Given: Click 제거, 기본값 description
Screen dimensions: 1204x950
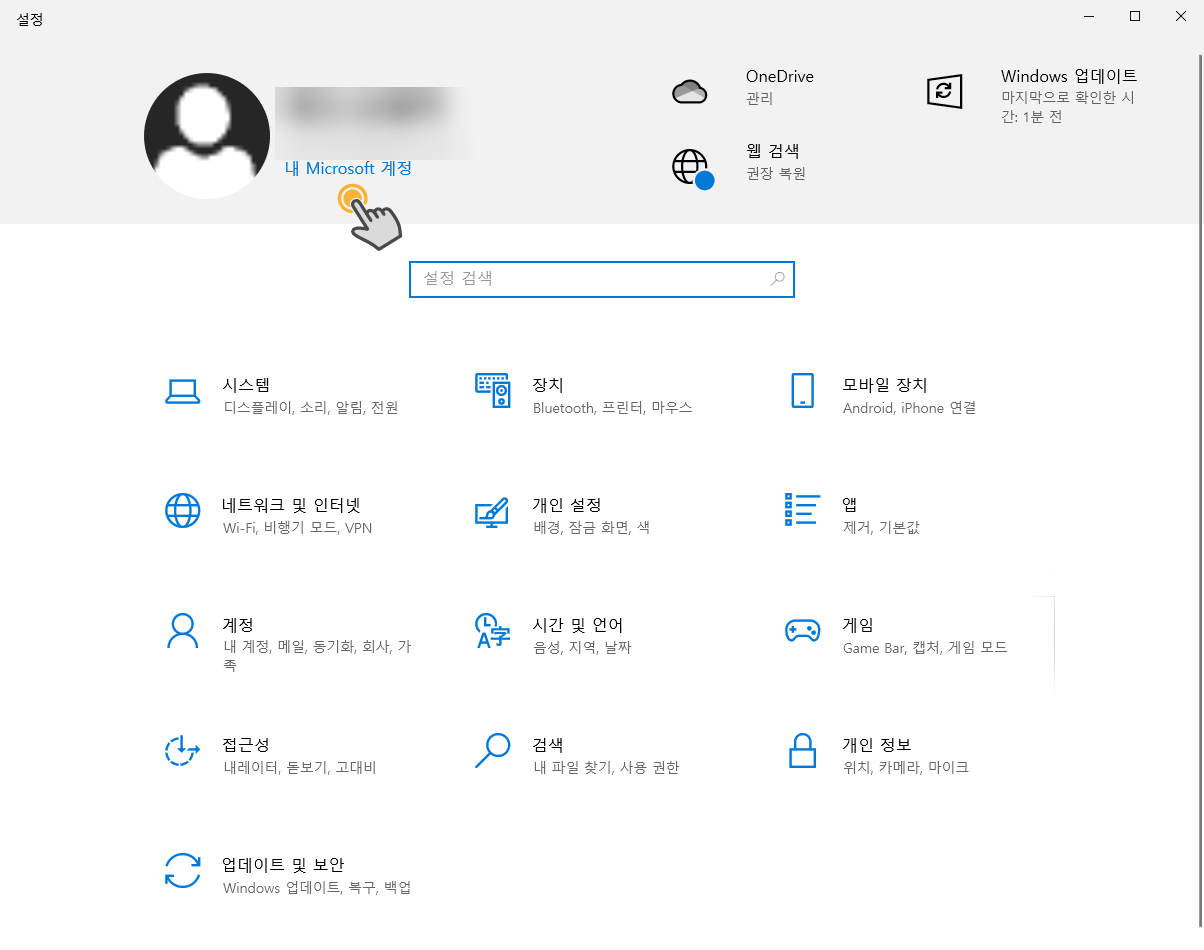Looking at the screenshot, I should pyautogui.click(x=881, y=528).
